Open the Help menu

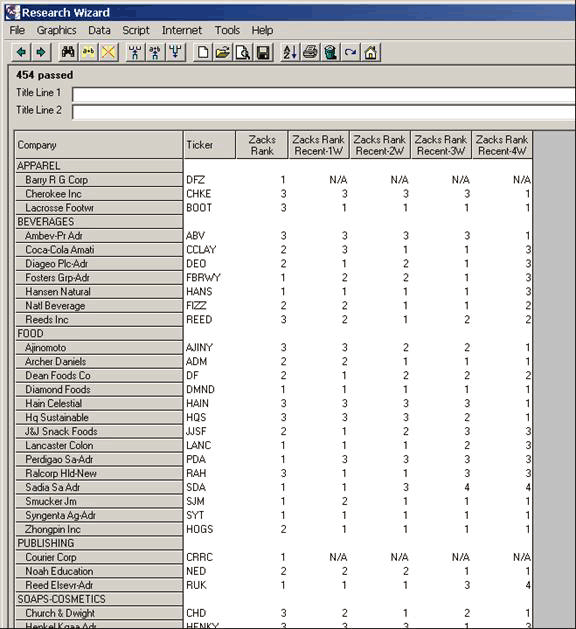point(262,30)
